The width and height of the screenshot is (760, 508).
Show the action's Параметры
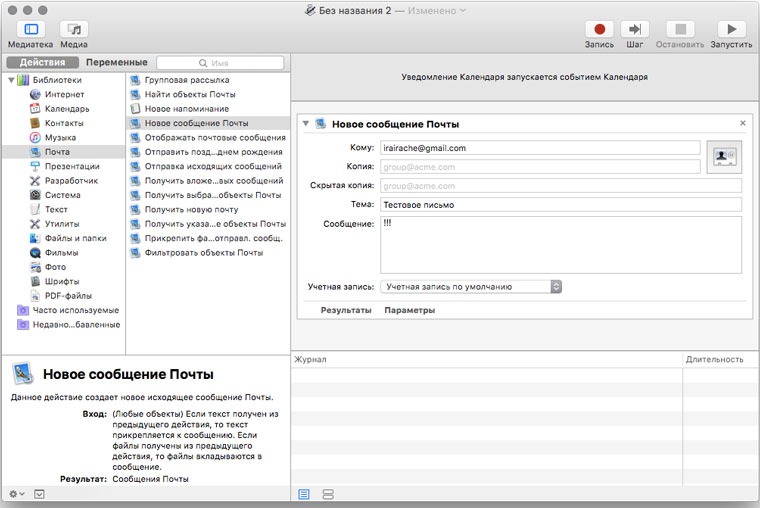pos(410,310)
